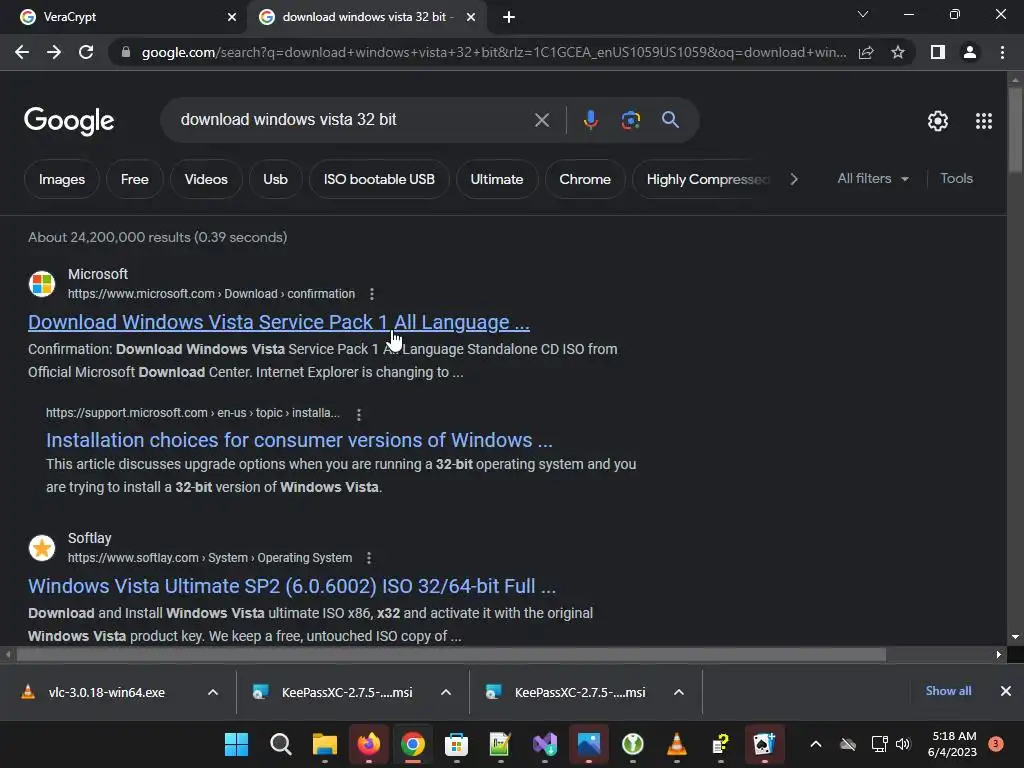Viewport: 1024px width, 768px height.
Task: Bookmark this page with star icon
Action: [x=898, y=52]
